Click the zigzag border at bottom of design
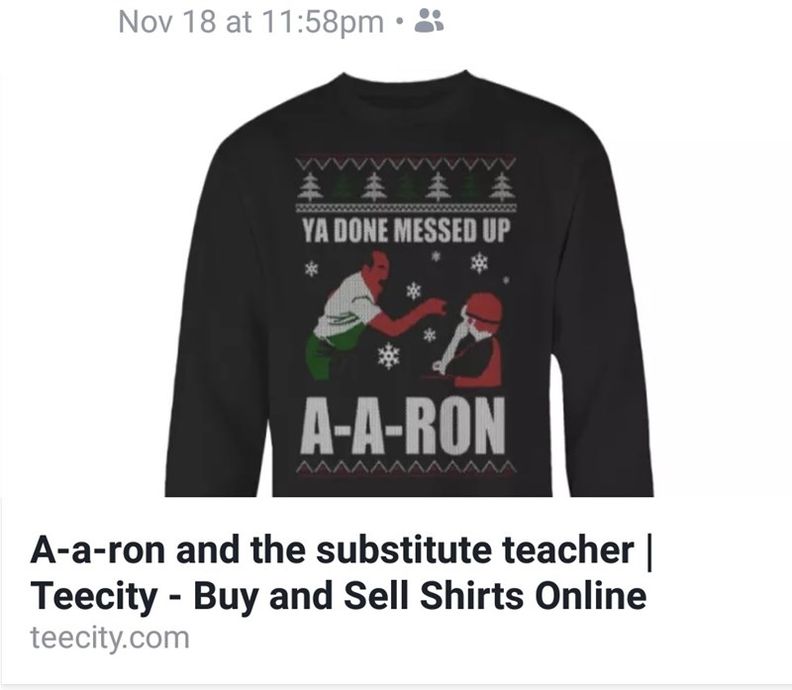Screen dimensions: 792x690 (406, 467)
